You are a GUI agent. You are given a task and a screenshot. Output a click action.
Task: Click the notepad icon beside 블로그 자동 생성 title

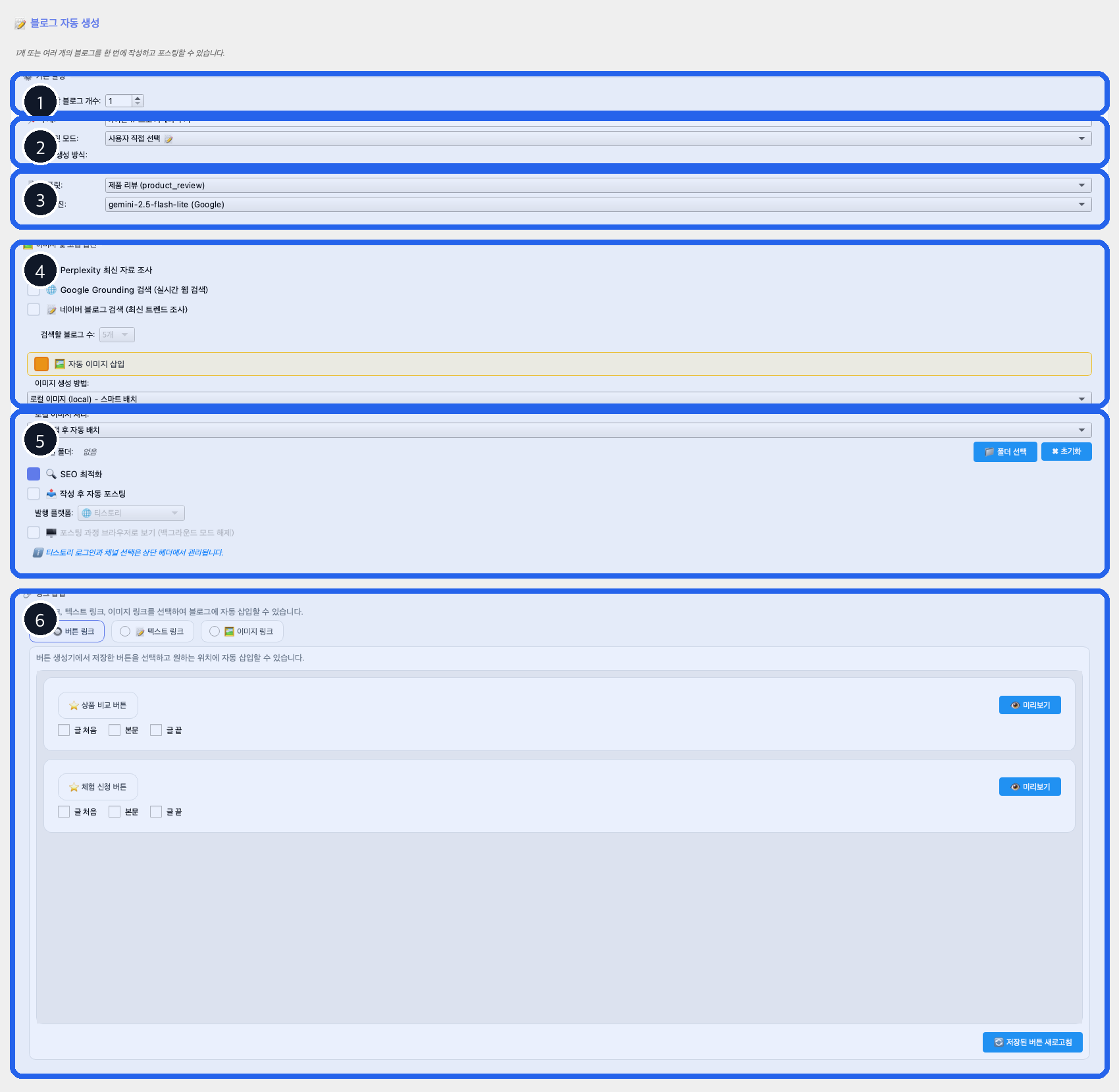20,24
